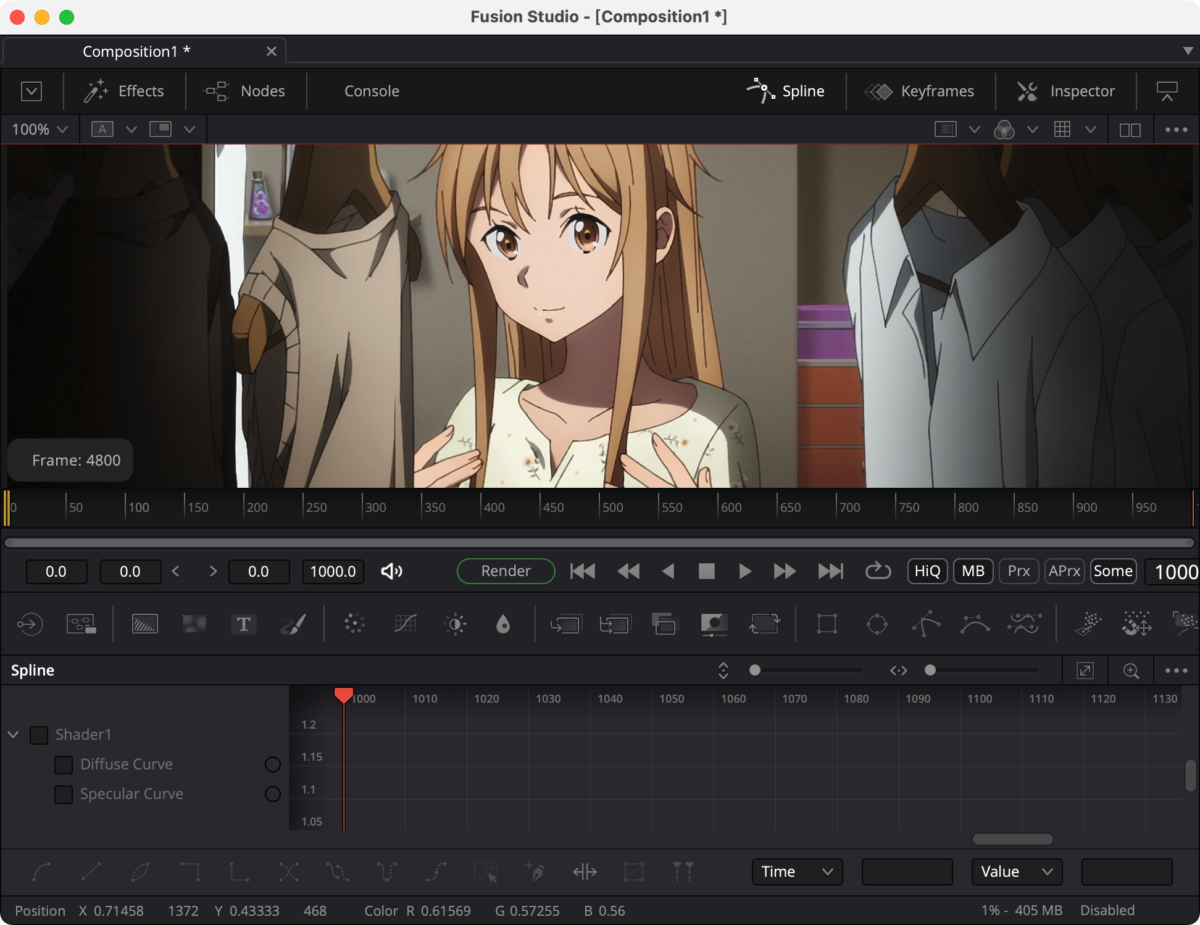Click the Spline vertical zoom slider
The height and width of the screenshot is (925, 1200).
point(808,670)
